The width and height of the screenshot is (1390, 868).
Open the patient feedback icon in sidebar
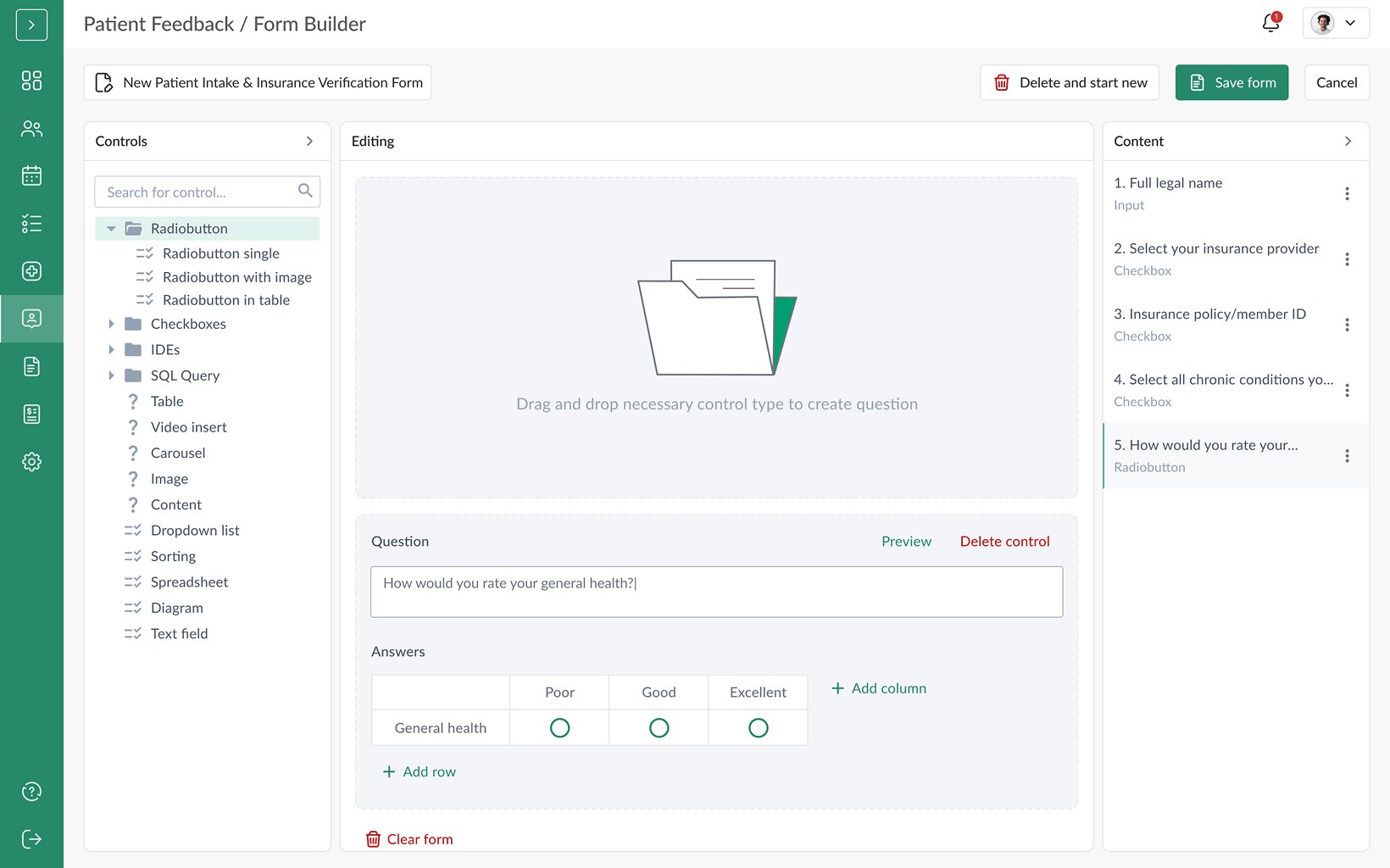[x=31, y=319]
